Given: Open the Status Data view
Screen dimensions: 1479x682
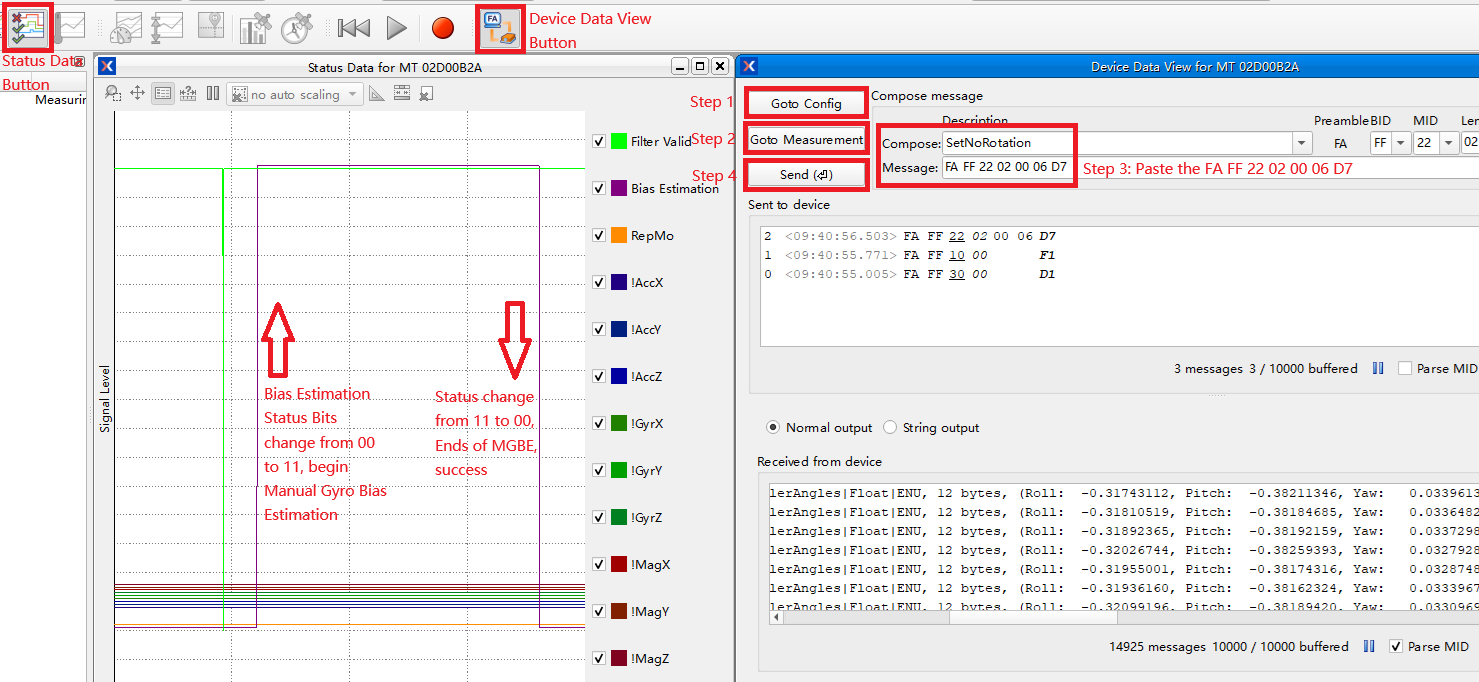Looking at the screenshot, I should pos(26,27).
